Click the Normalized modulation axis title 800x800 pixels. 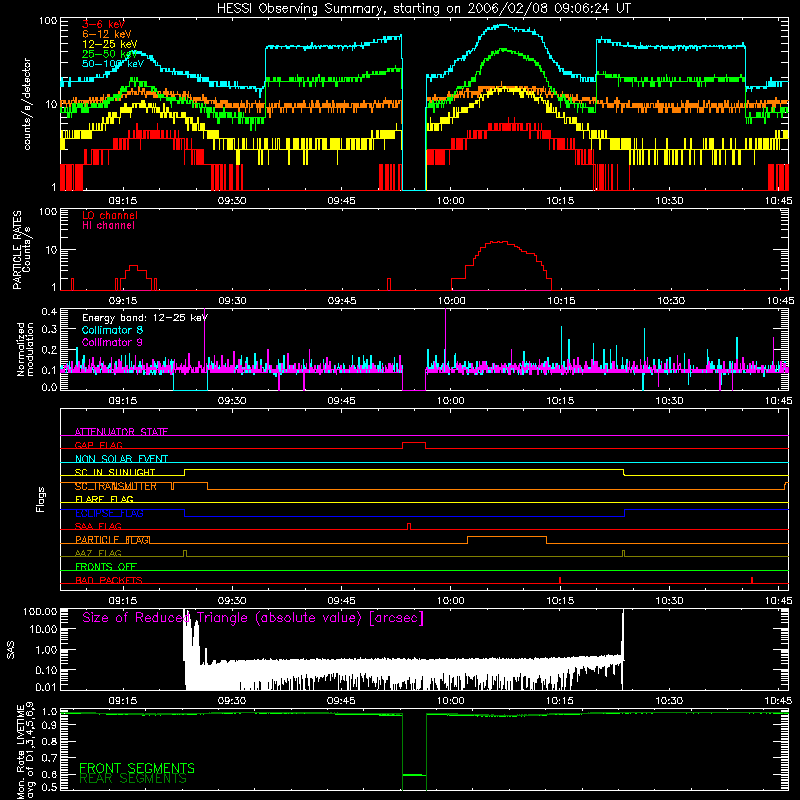click(26, 349)
